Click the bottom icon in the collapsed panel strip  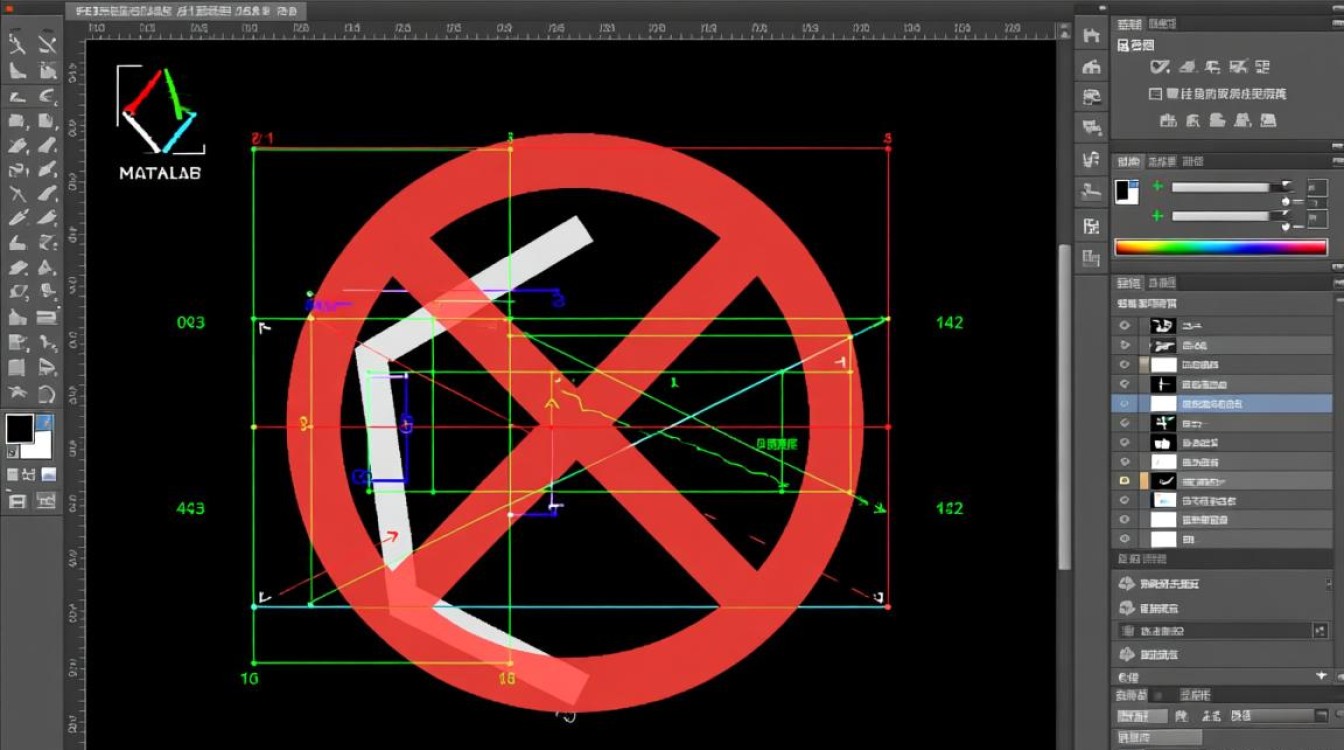point(1091,259)
